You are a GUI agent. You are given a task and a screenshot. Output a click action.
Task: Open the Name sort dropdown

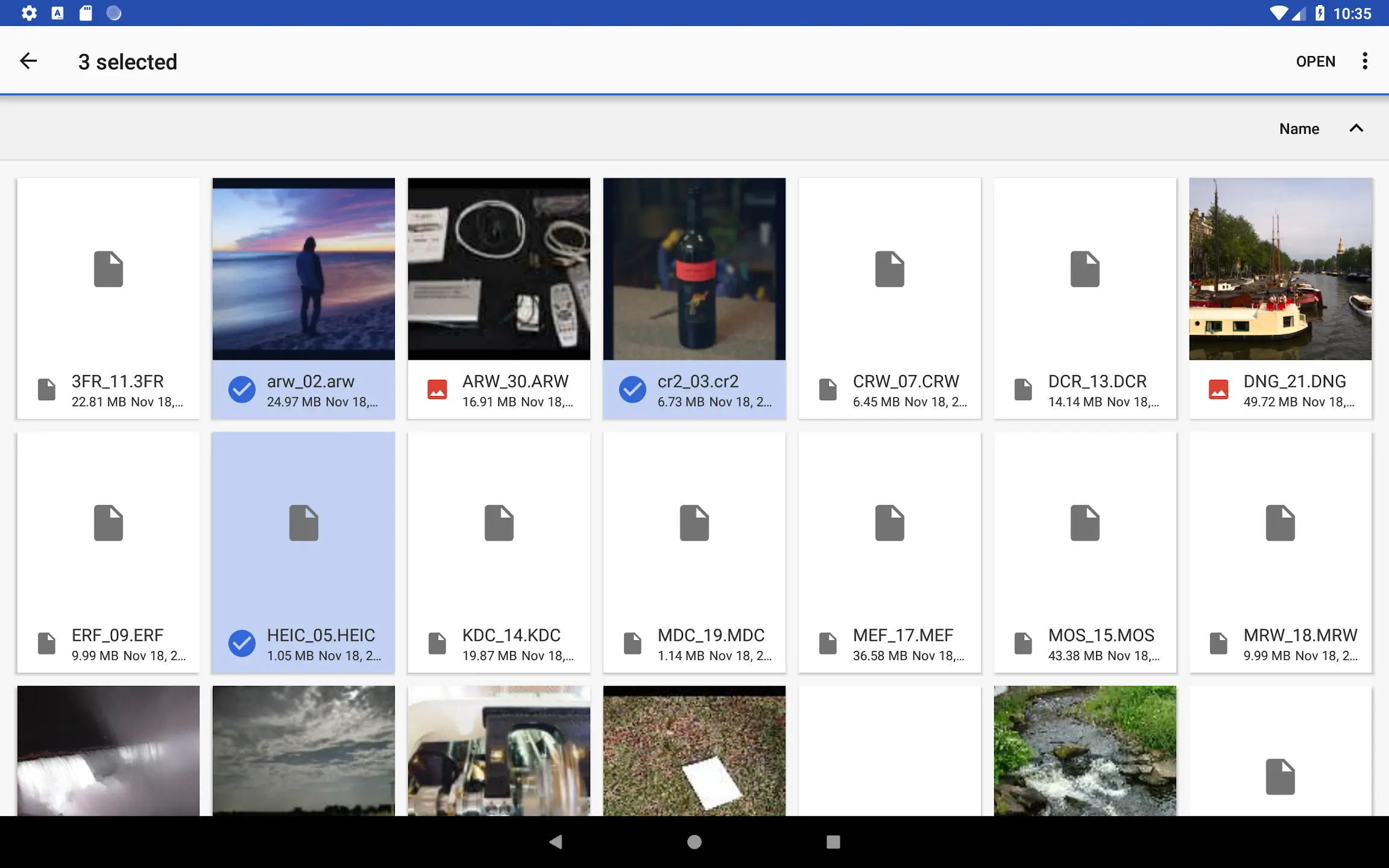[1299, 128]
